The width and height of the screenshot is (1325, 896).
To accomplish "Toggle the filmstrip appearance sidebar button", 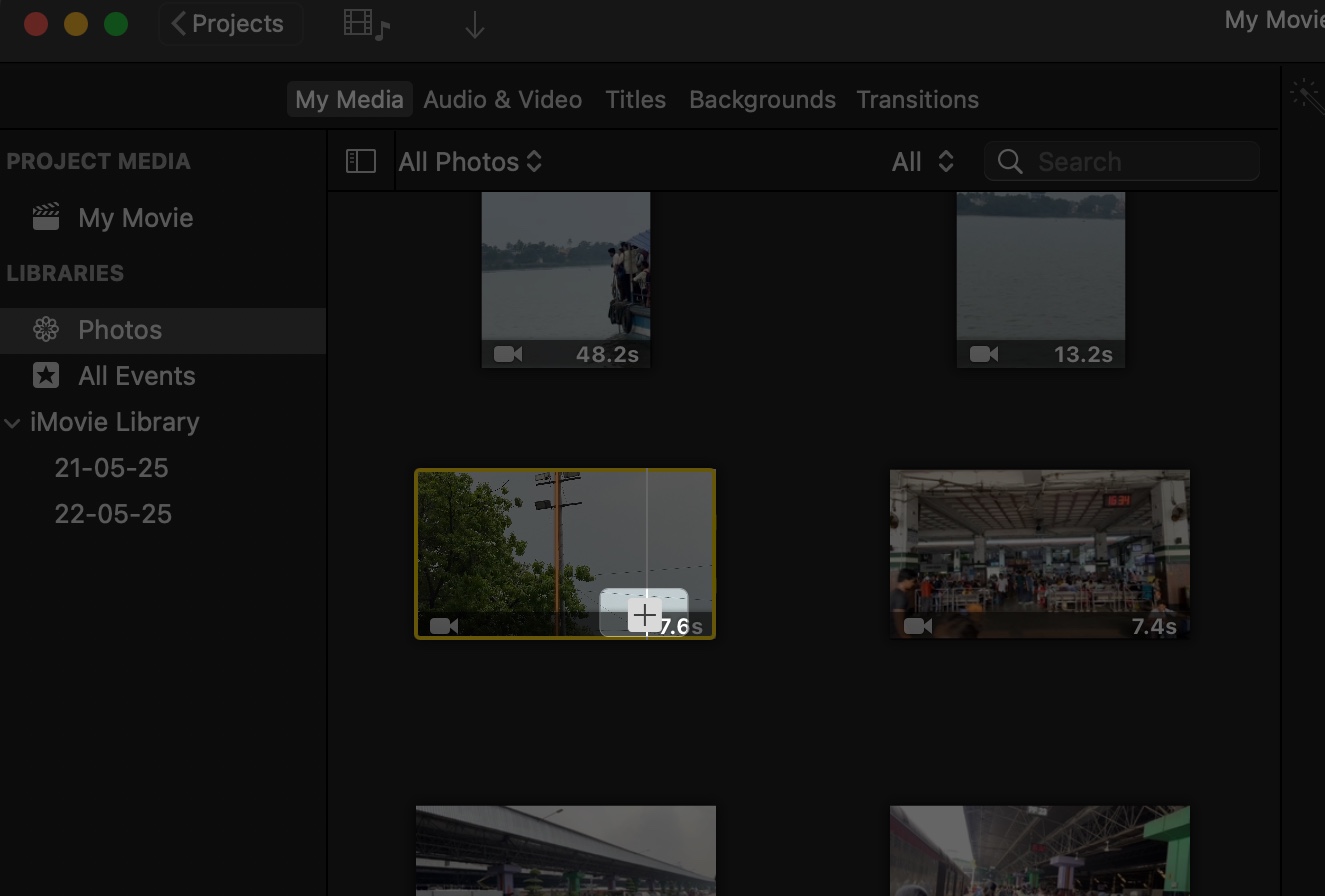I will [x=360, y=161].
